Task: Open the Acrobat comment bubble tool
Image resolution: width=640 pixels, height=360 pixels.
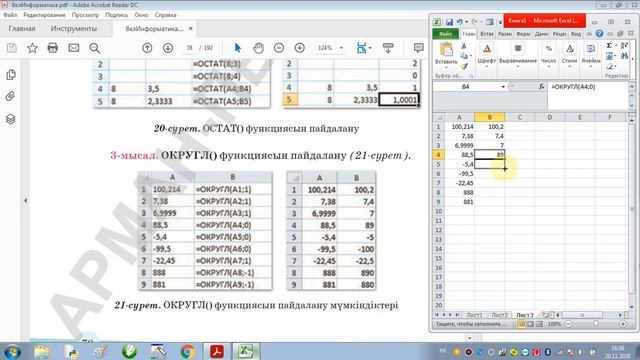Action: point(418,48)
